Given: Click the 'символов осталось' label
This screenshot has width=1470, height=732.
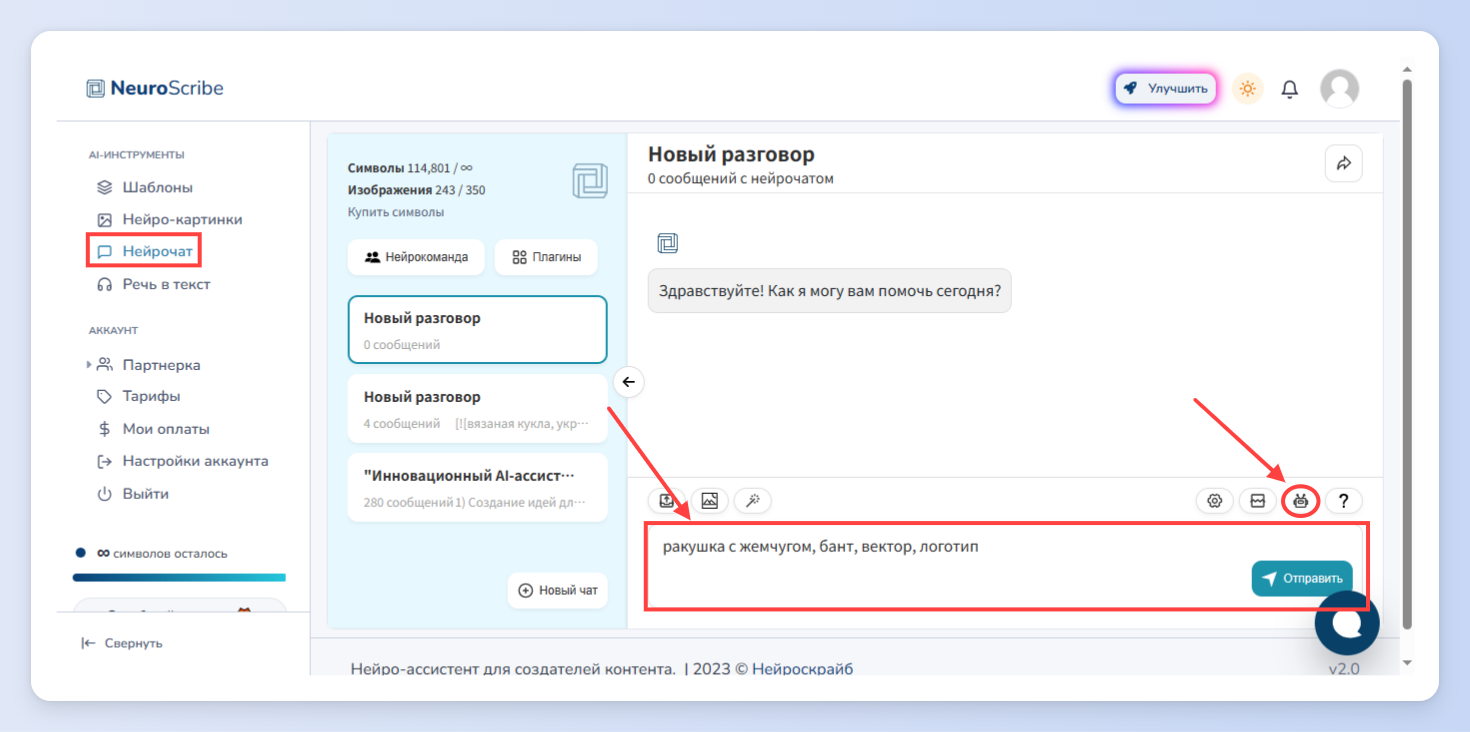Looking at the screenshot, I should [162, 553].
